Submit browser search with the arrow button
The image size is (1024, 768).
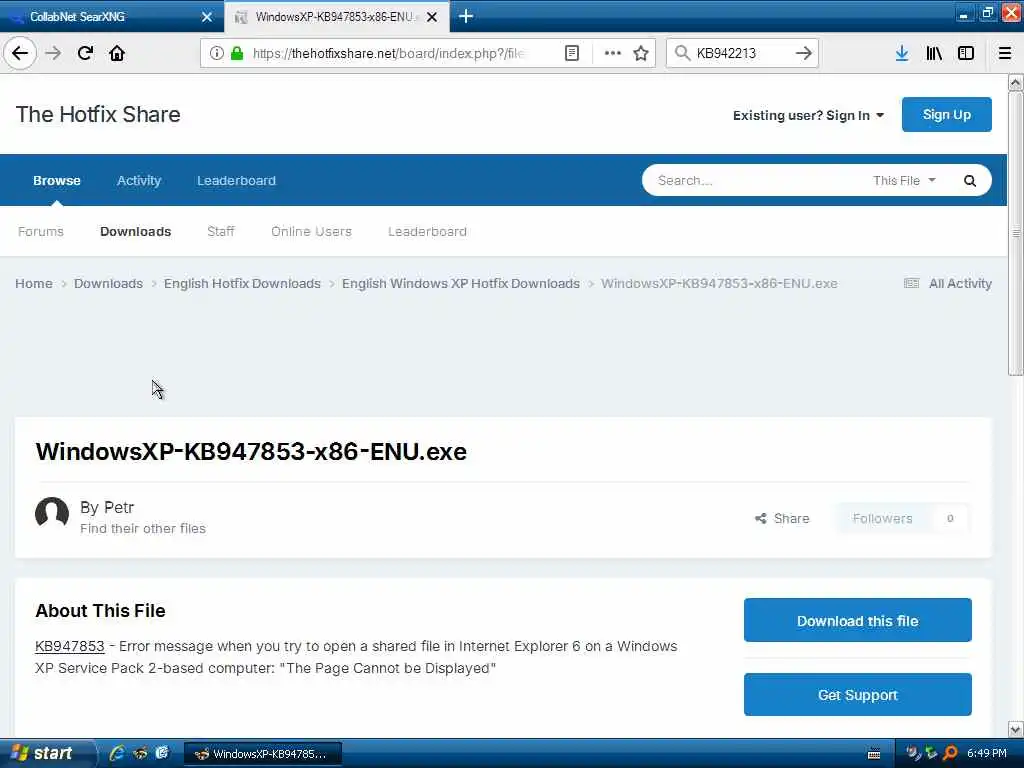(x=804, y=53)
